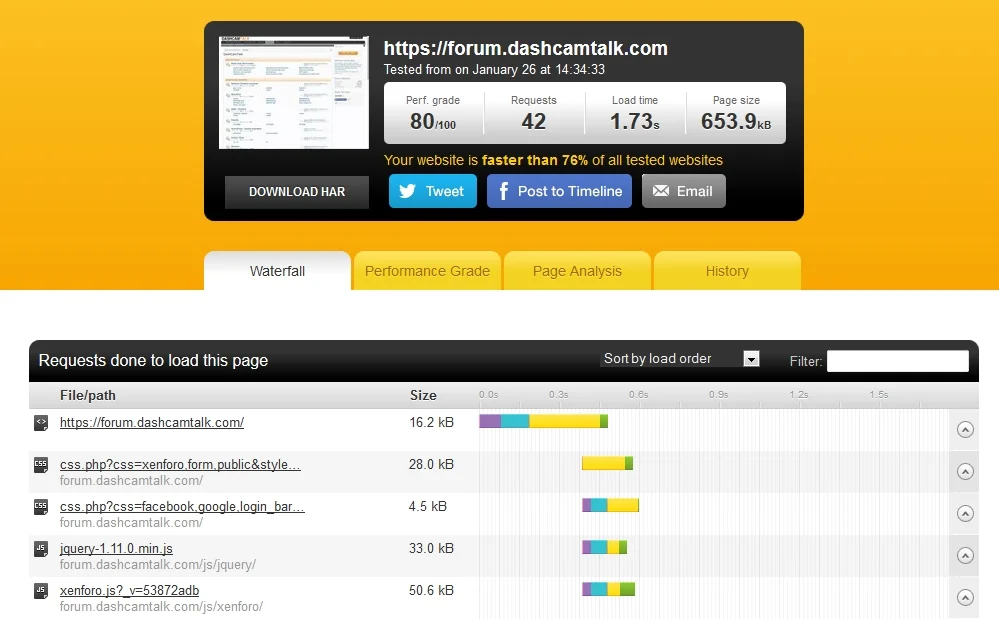Image resolution: width=999 pixels, height=619 pixels.
Task: Open the Sort by load order dropdown
Action: coord(680,359)
